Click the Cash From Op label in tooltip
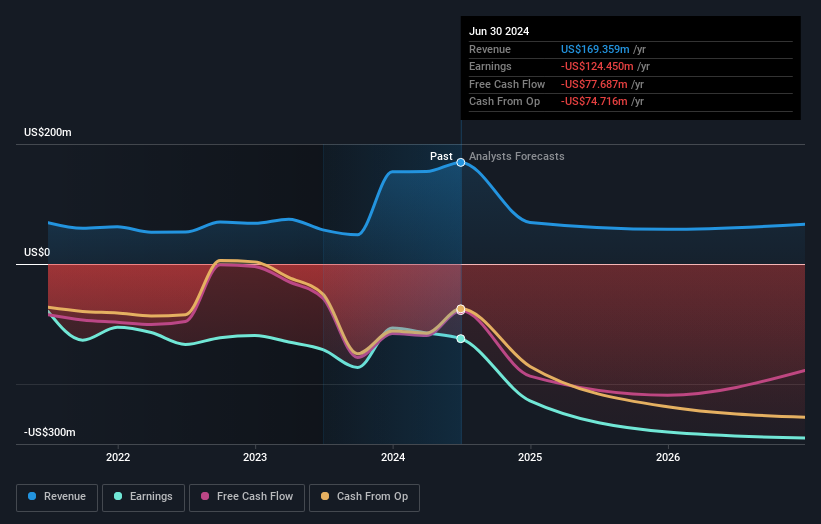The width and height of the screenshot is (821, 524). pyautogui.click(x=504, y=102)
